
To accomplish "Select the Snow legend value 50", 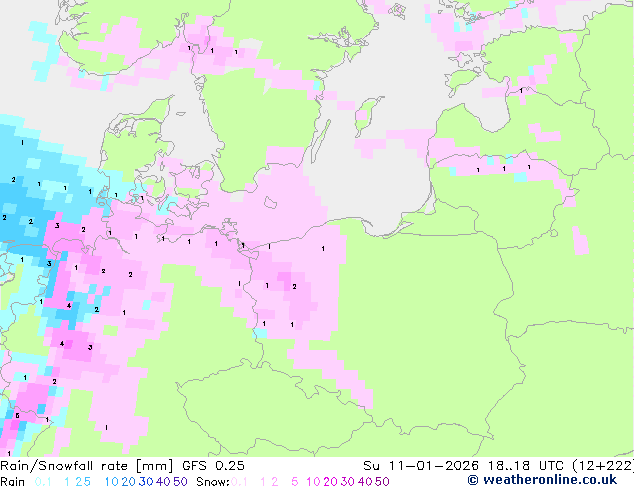I will coord(383,482).
